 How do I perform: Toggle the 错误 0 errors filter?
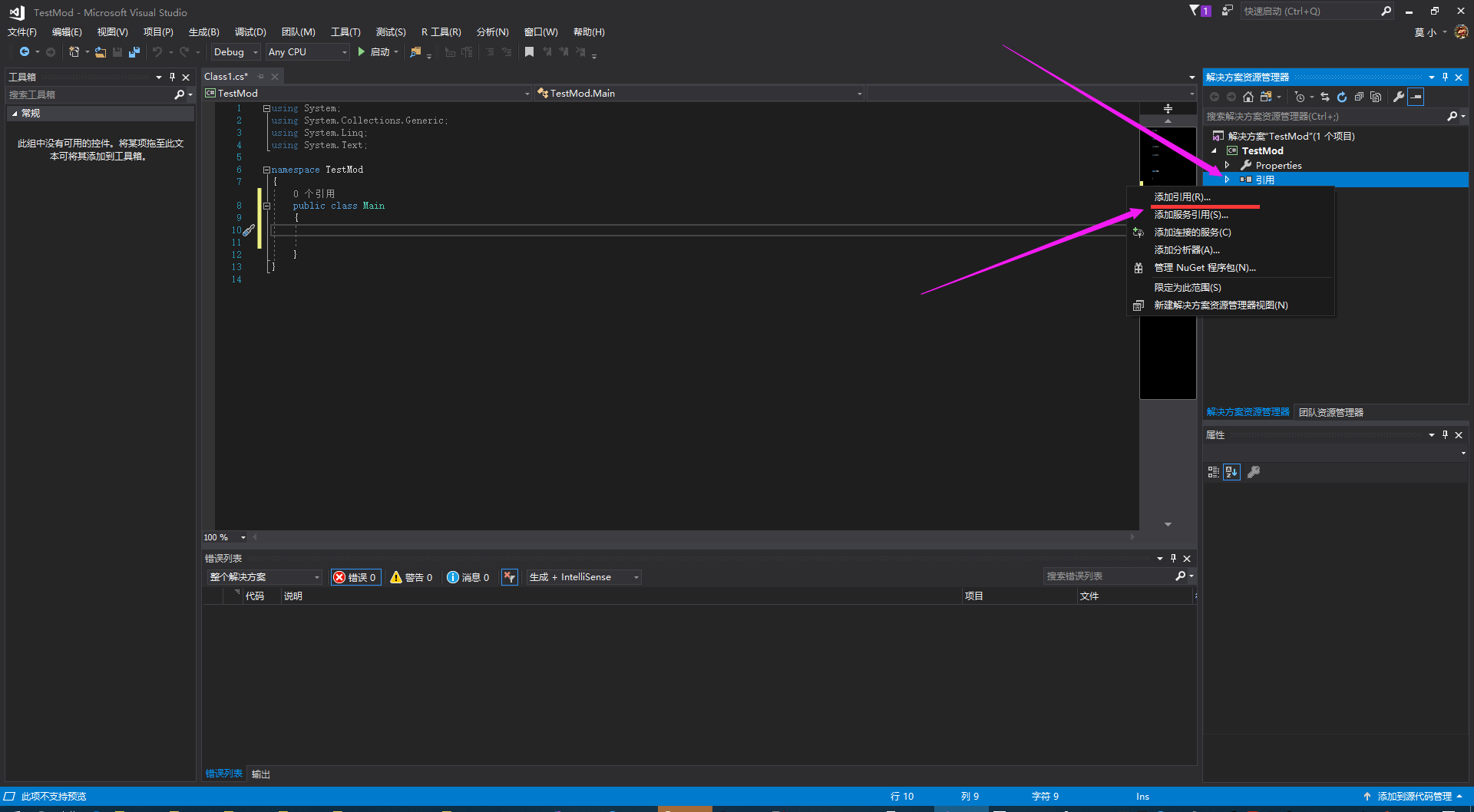pyautogui.click(x=355, y=576)
